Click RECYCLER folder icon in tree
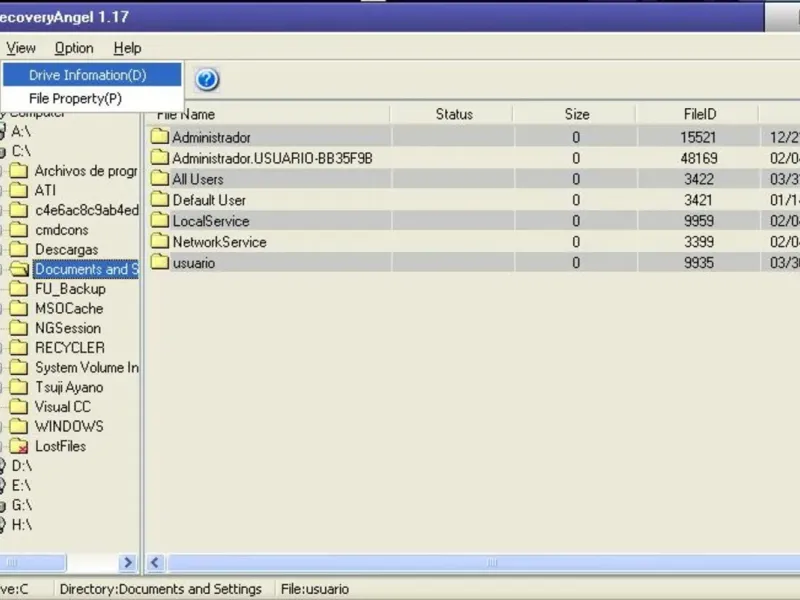The height and width of the screenshot is (600, 800). [x=19, y=347]
